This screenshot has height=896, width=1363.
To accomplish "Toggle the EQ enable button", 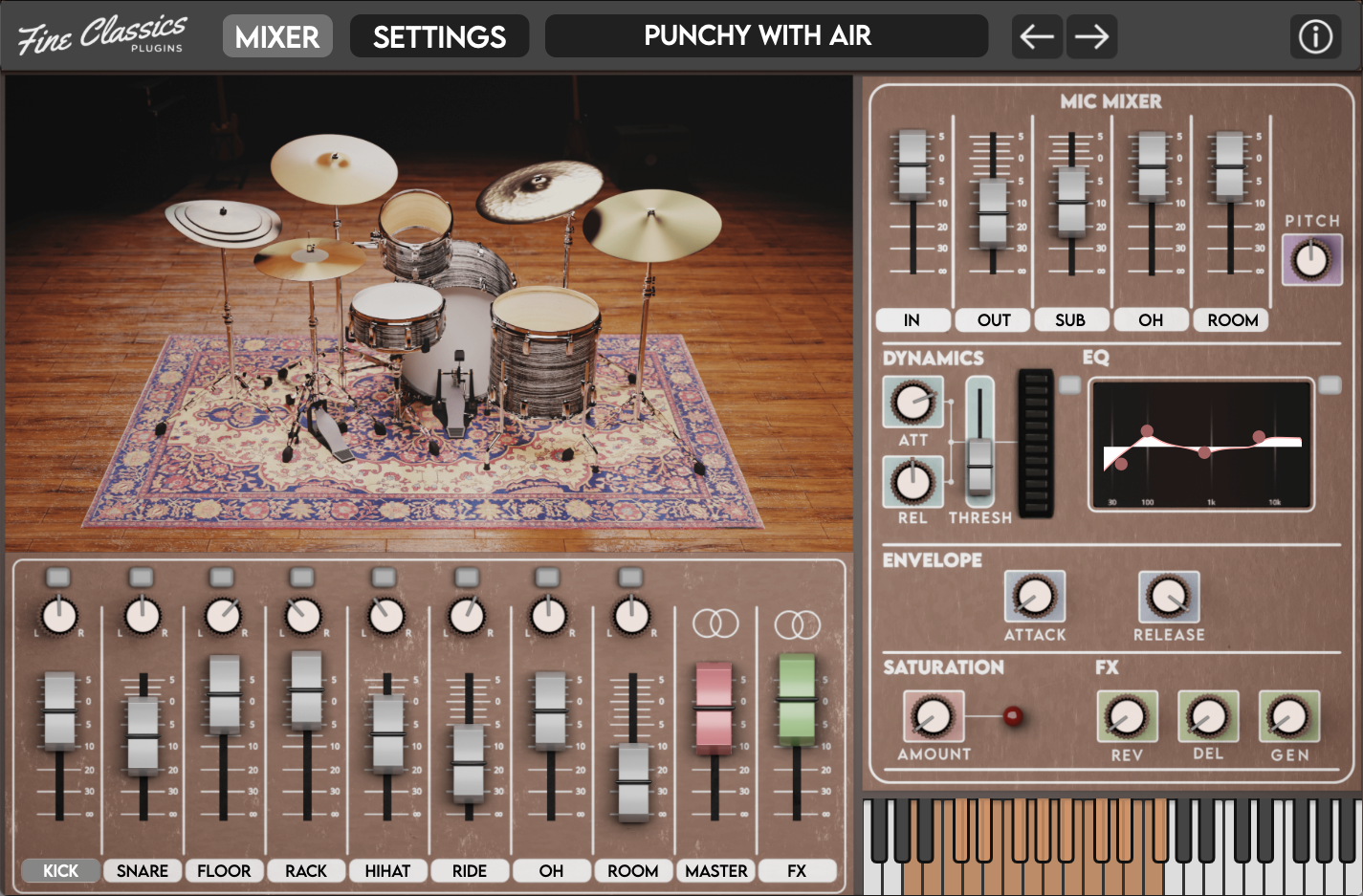I will coord(1330,385).
